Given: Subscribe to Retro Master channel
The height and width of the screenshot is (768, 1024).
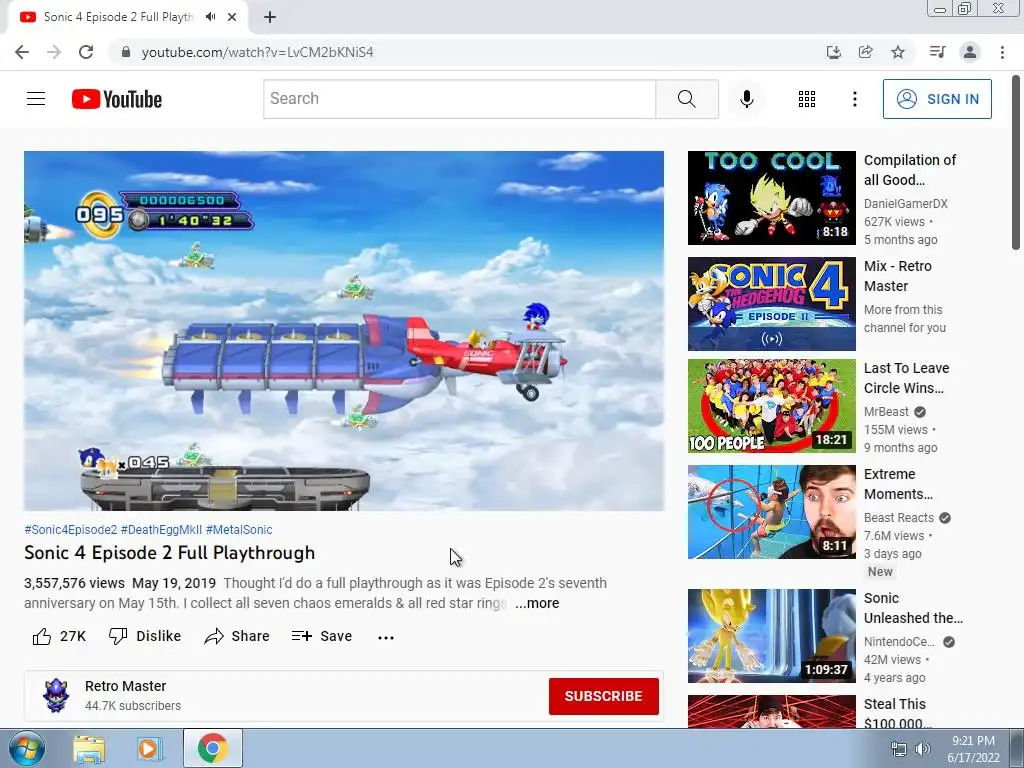Looking at the screenshot, I should tap(603, 696).
